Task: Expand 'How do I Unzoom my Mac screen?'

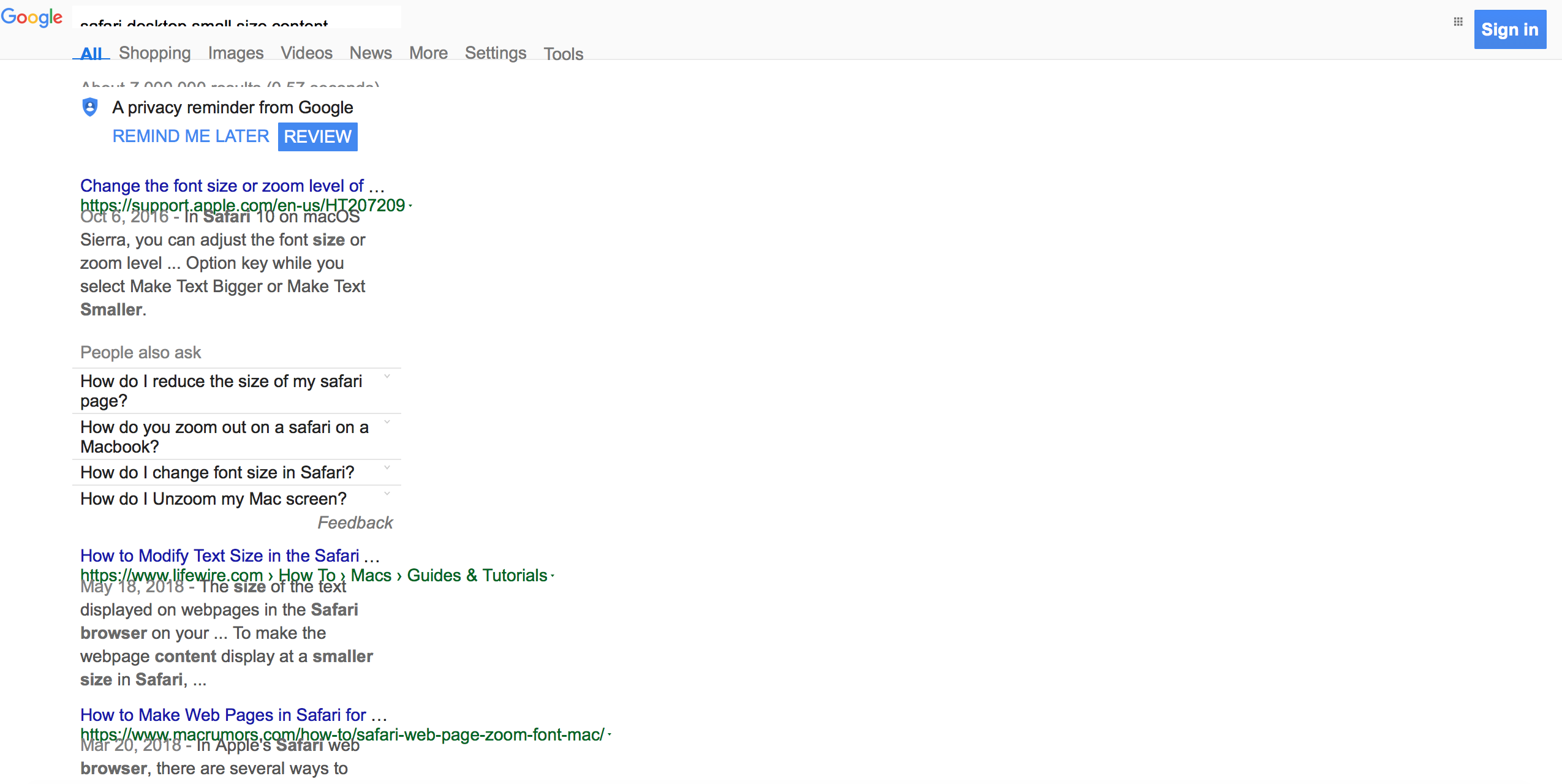Action: pyautogui.click(x=236, y=499)
